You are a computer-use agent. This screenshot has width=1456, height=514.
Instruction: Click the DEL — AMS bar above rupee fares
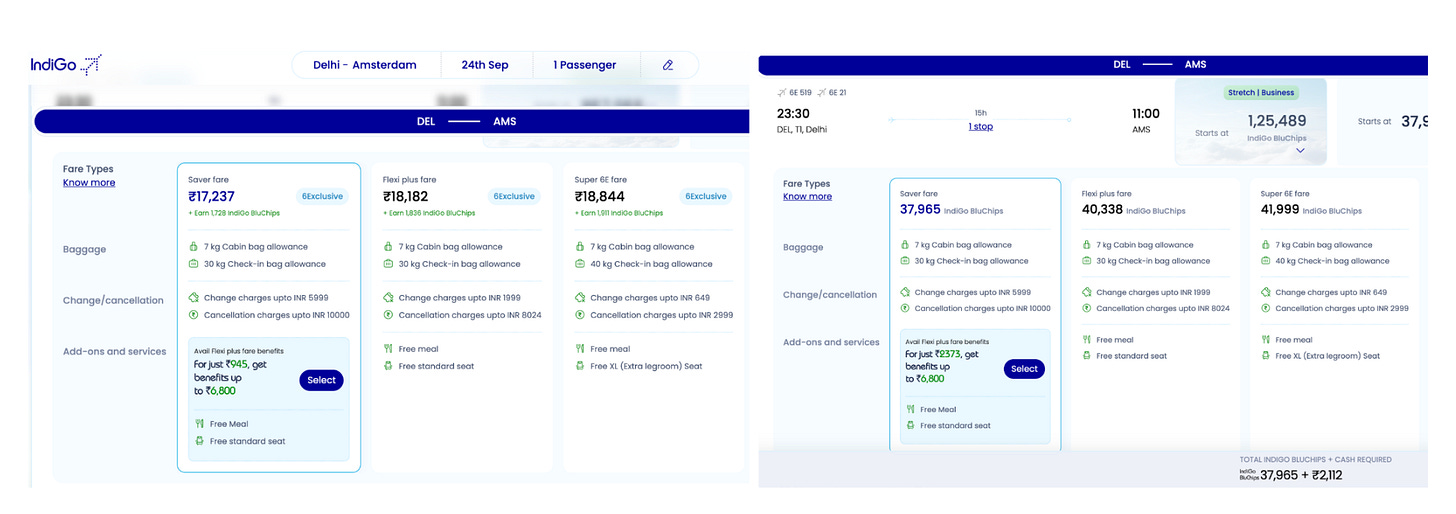pyautogui.click(x=391, y=121)
